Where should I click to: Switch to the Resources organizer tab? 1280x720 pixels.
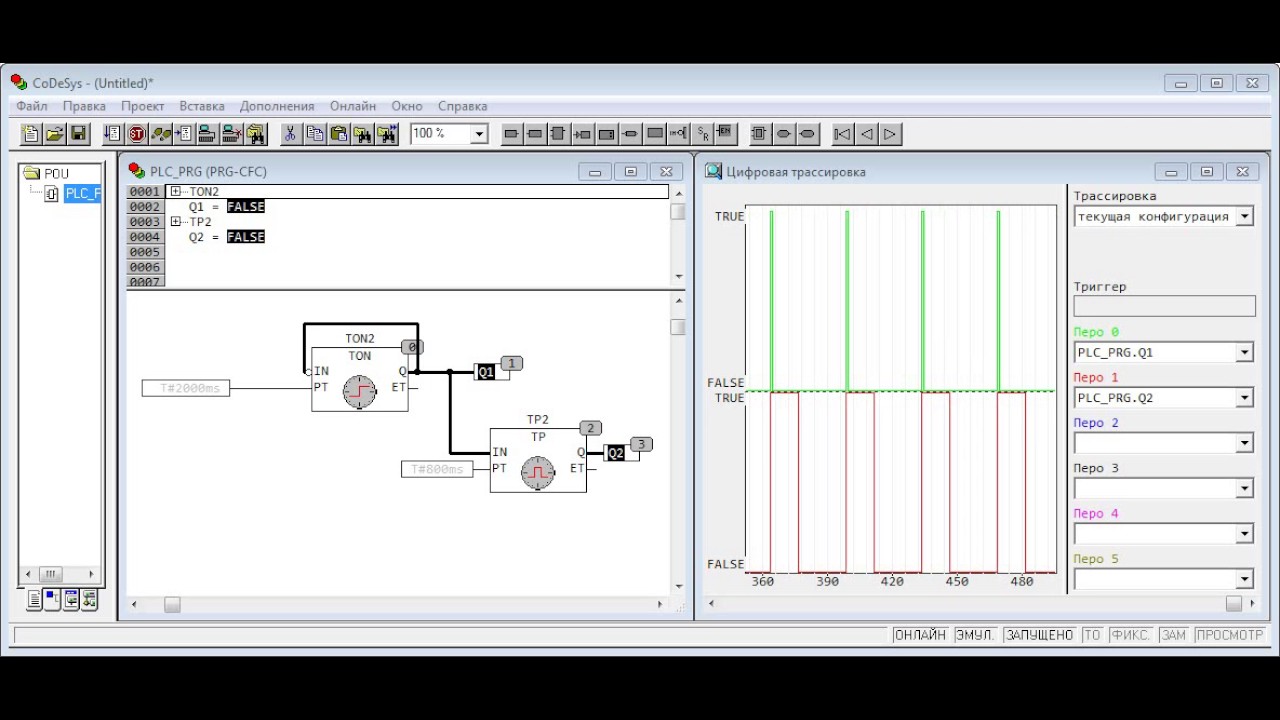[x=90, y=600]
